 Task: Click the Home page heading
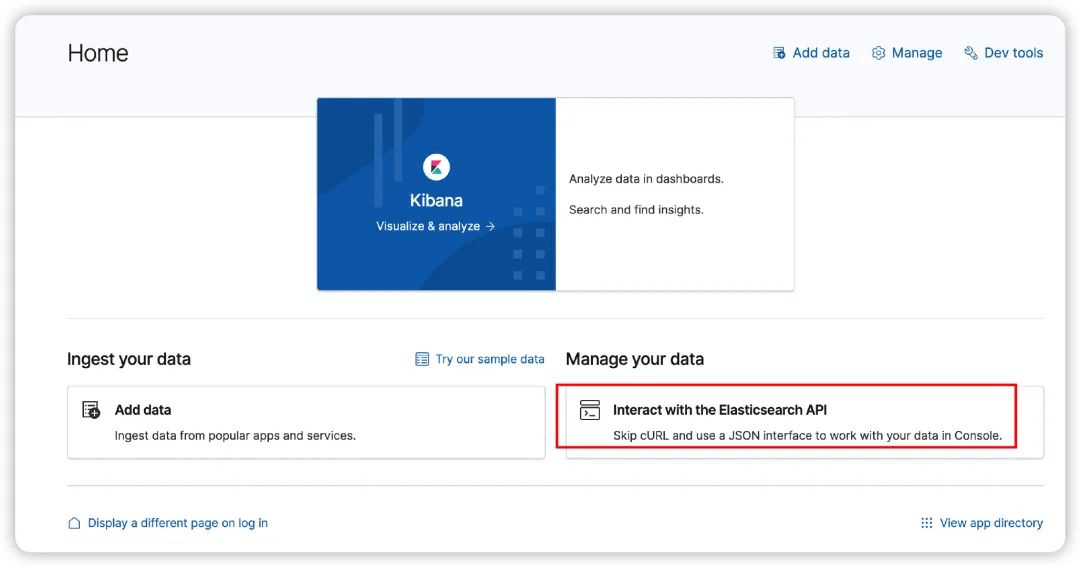tap(98, 53)
